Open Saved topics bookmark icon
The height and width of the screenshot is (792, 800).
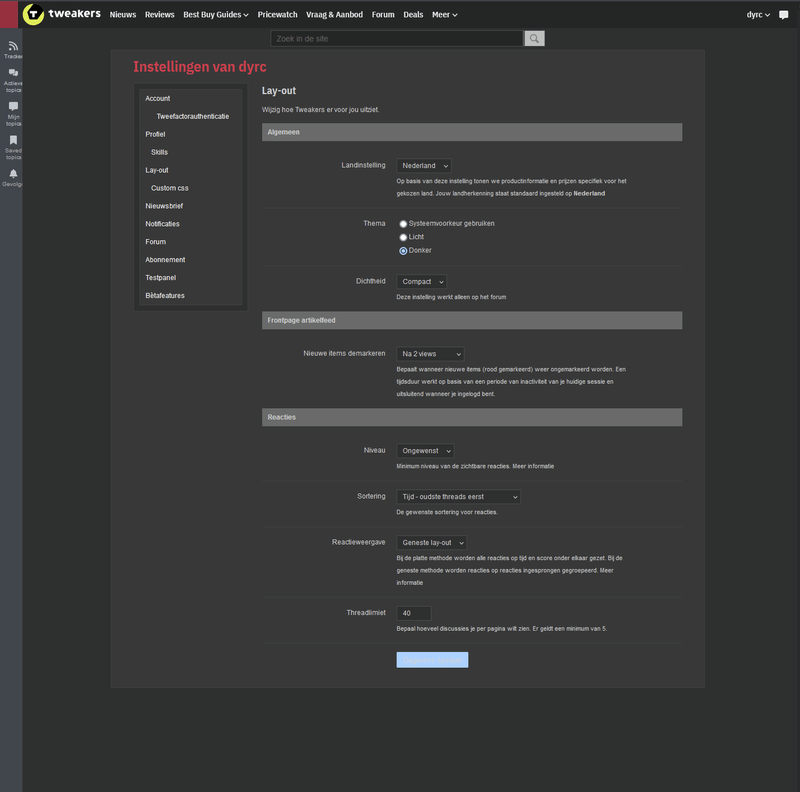[x=13, y=140]
